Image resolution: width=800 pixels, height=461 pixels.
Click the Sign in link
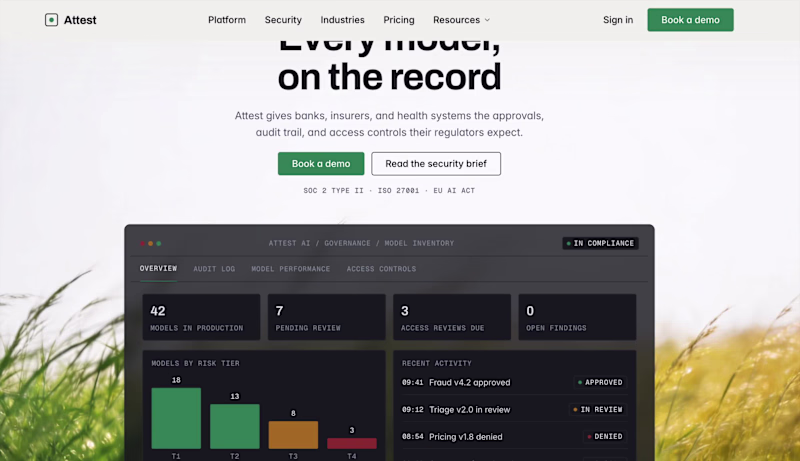(x=618, y=20)
